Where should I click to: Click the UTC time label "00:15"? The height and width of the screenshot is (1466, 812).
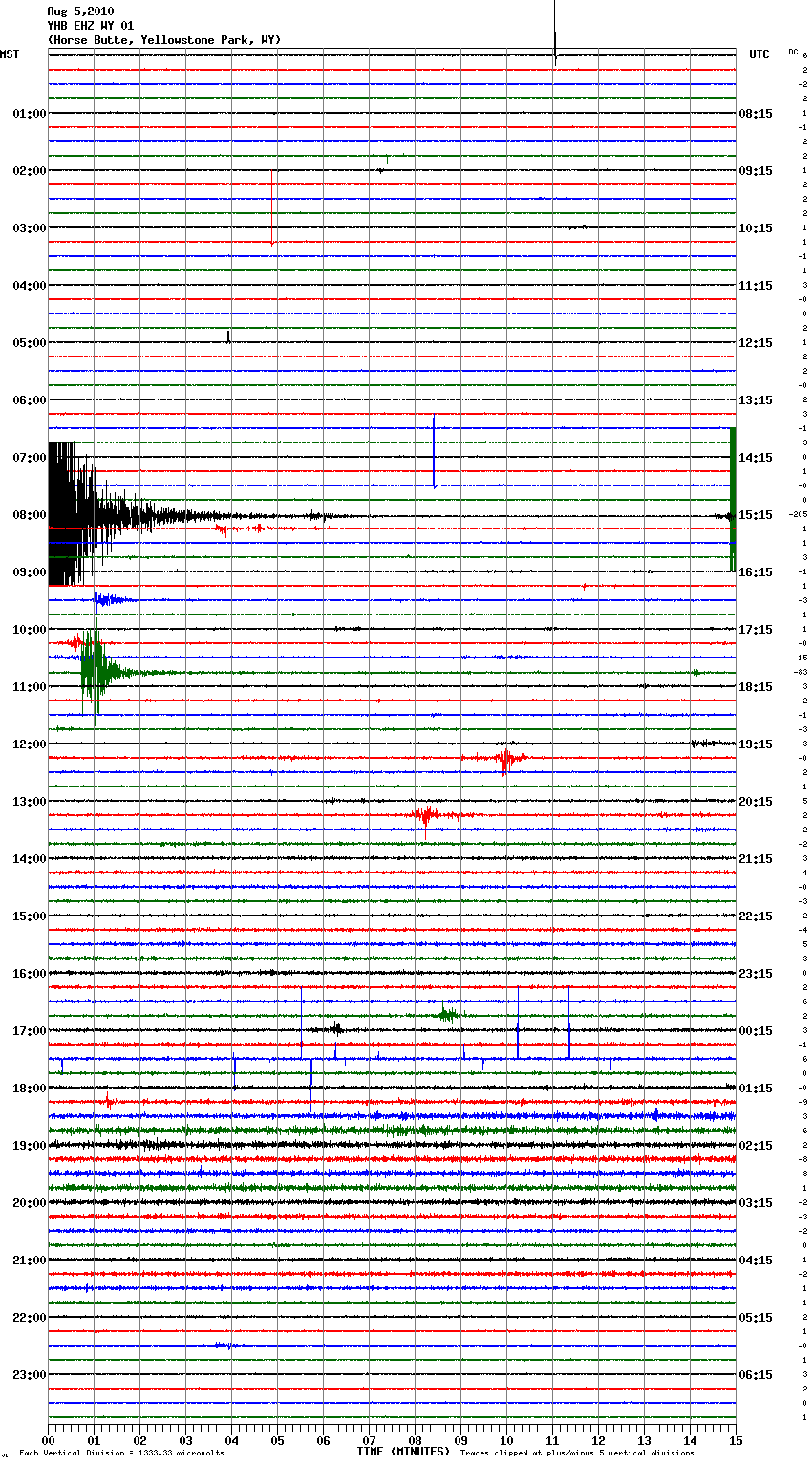click(756, 1031)
